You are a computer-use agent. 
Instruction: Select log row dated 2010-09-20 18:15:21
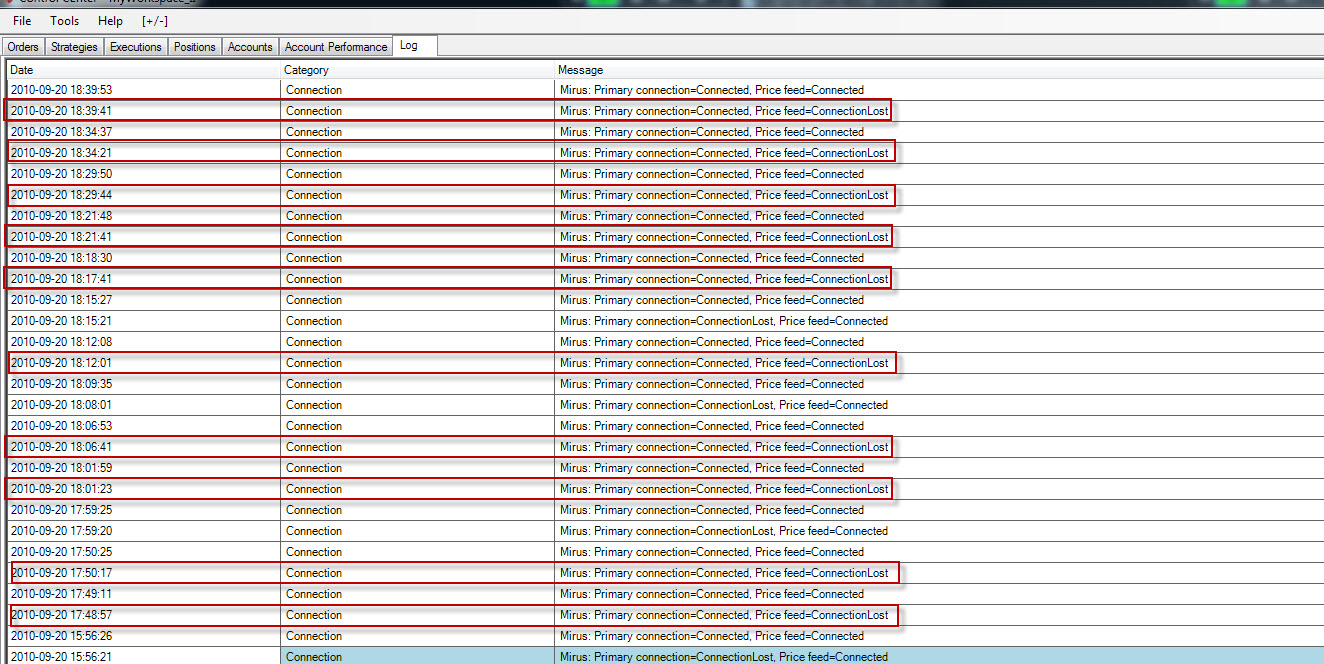[665, 321]
